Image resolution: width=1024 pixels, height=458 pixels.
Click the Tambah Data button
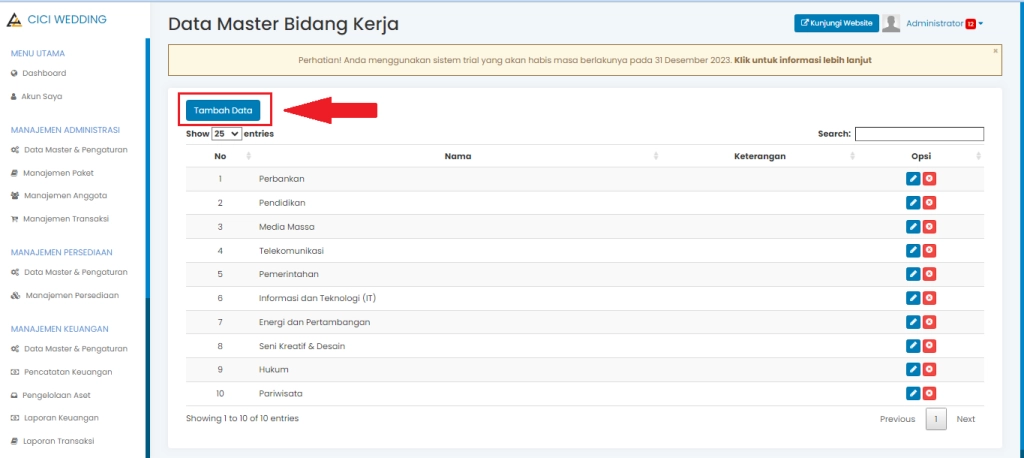click(x=223, y=110)
